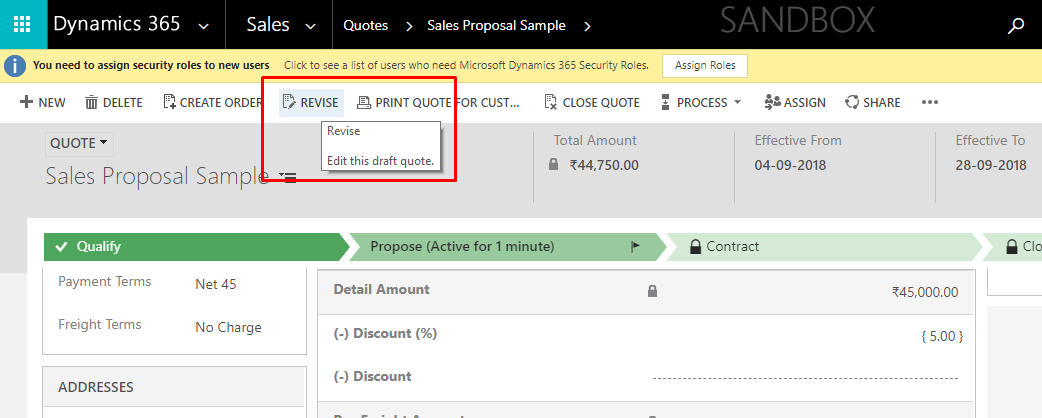
Task: Click the lock icon beside Detail Amount
Action: click(653, 290)
